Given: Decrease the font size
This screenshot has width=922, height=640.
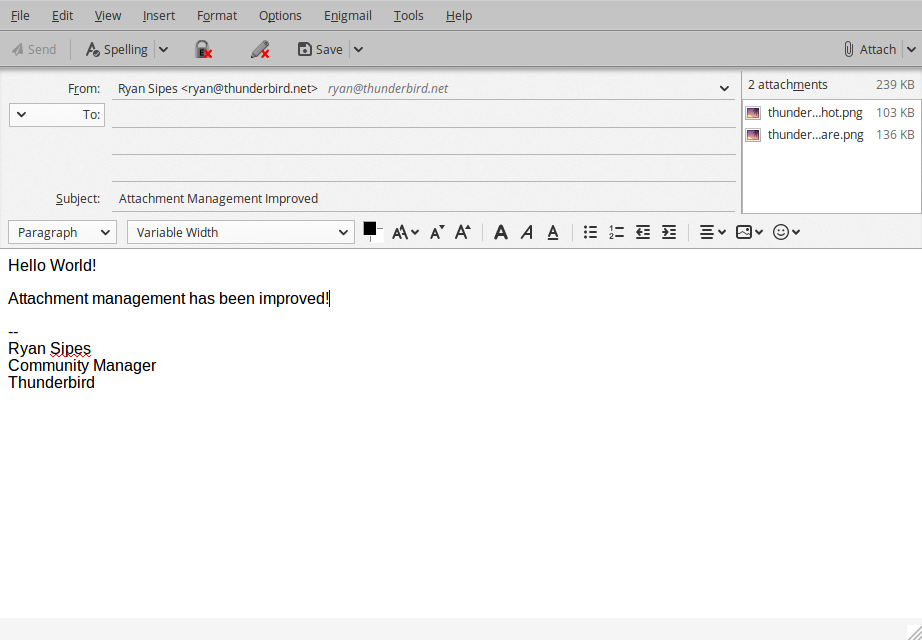Looking at the screenshot, I should coord(437,232).
